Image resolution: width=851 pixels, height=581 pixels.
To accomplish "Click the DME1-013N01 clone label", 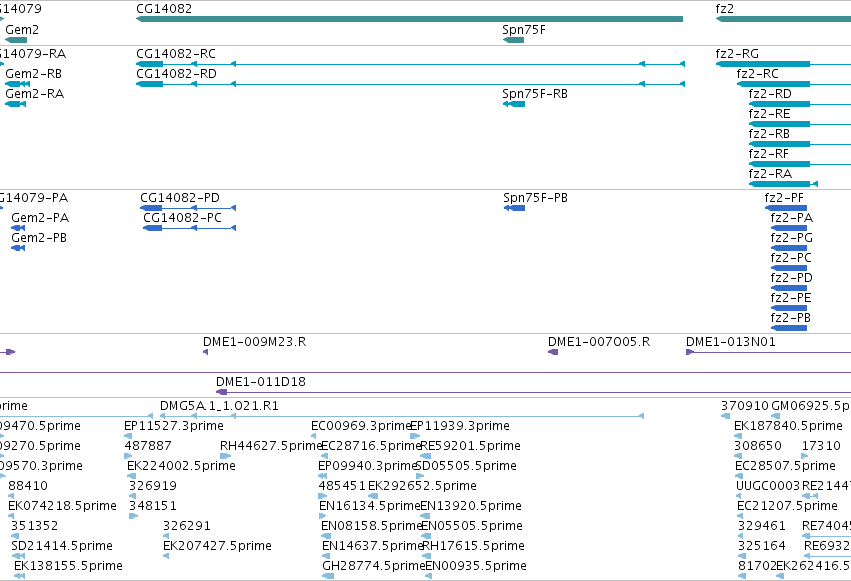I will 731,342.
